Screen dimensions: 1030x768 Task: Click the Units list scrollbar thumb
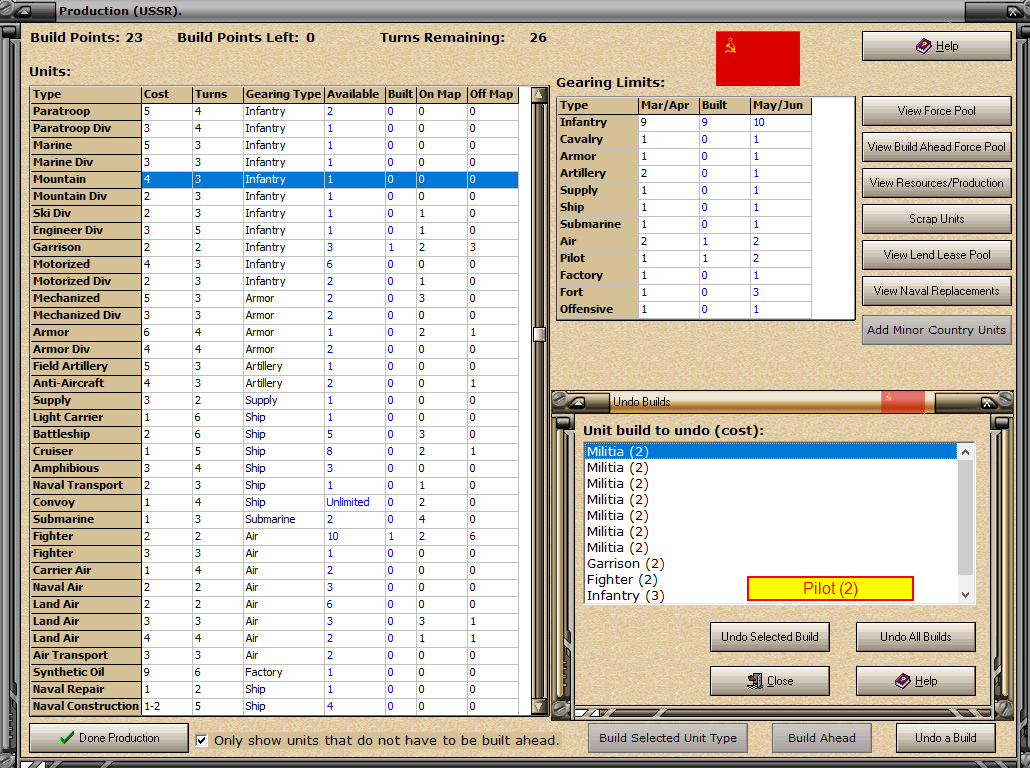click(539, 334)
